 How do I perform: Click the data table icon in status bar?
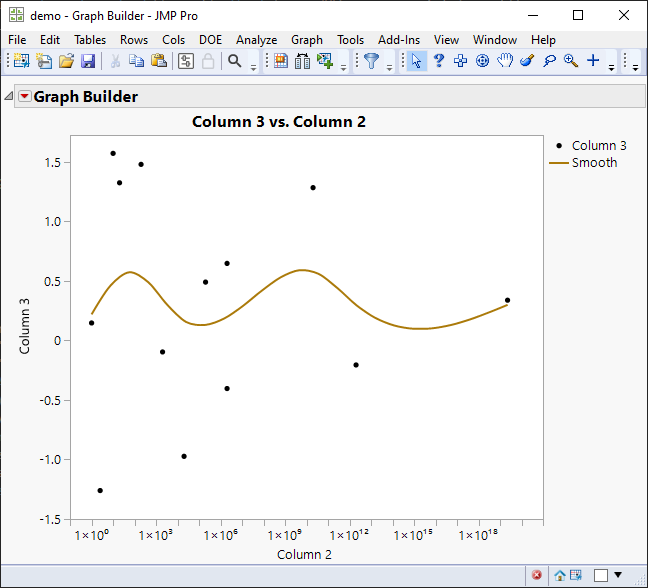pyautogui.click(x=576, y=575)
